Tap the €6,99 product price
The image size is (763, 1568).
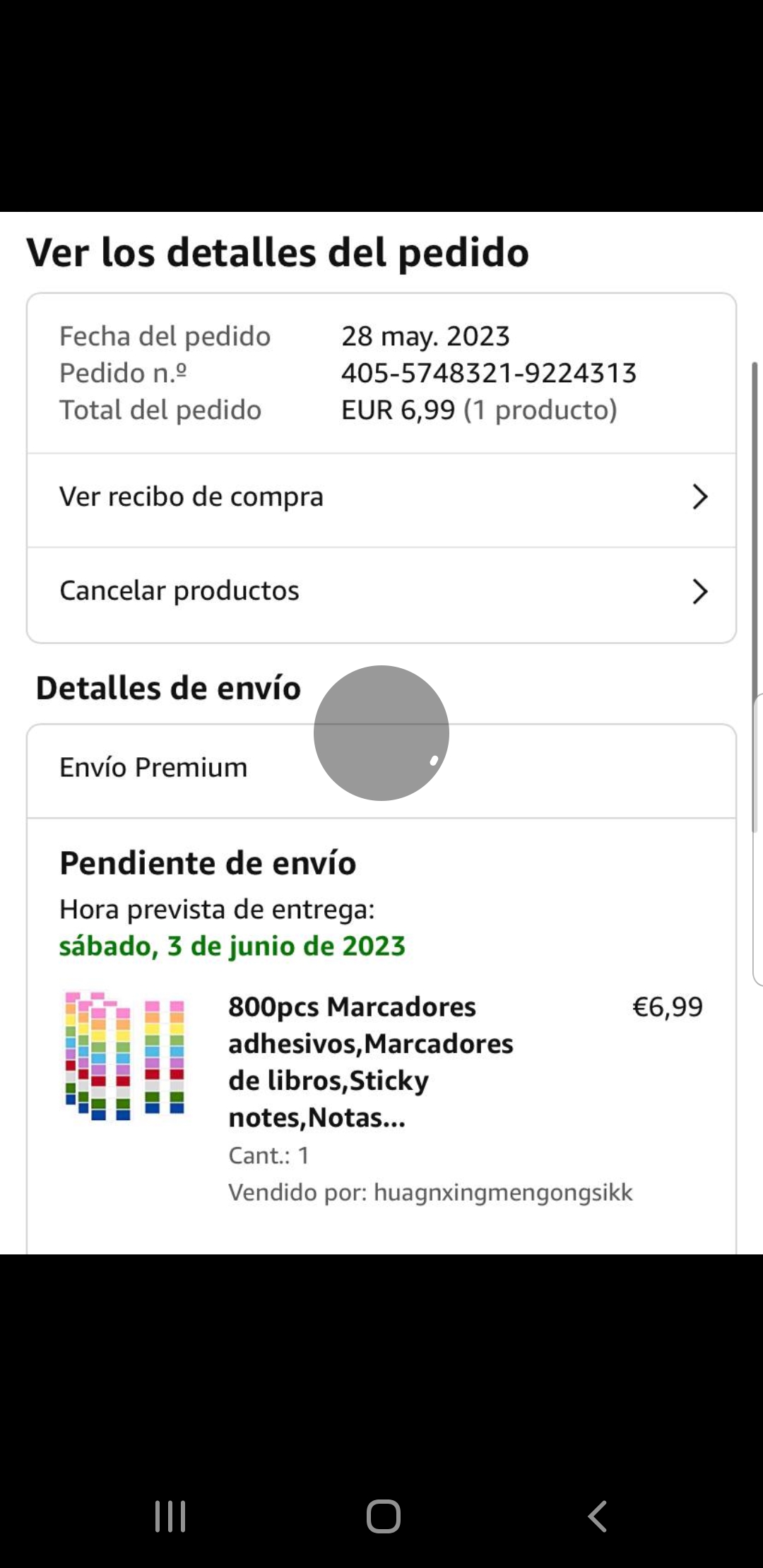pyautogui.click(x=667, y=1006)
